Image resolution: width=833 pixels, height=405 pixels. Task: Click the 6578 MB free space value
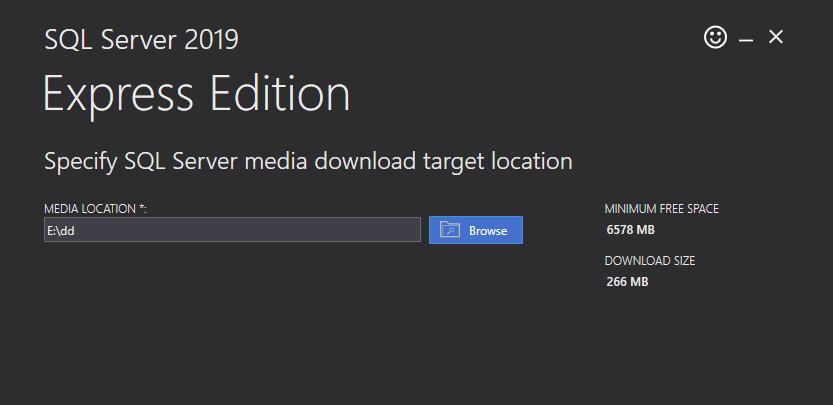[631, 230]
